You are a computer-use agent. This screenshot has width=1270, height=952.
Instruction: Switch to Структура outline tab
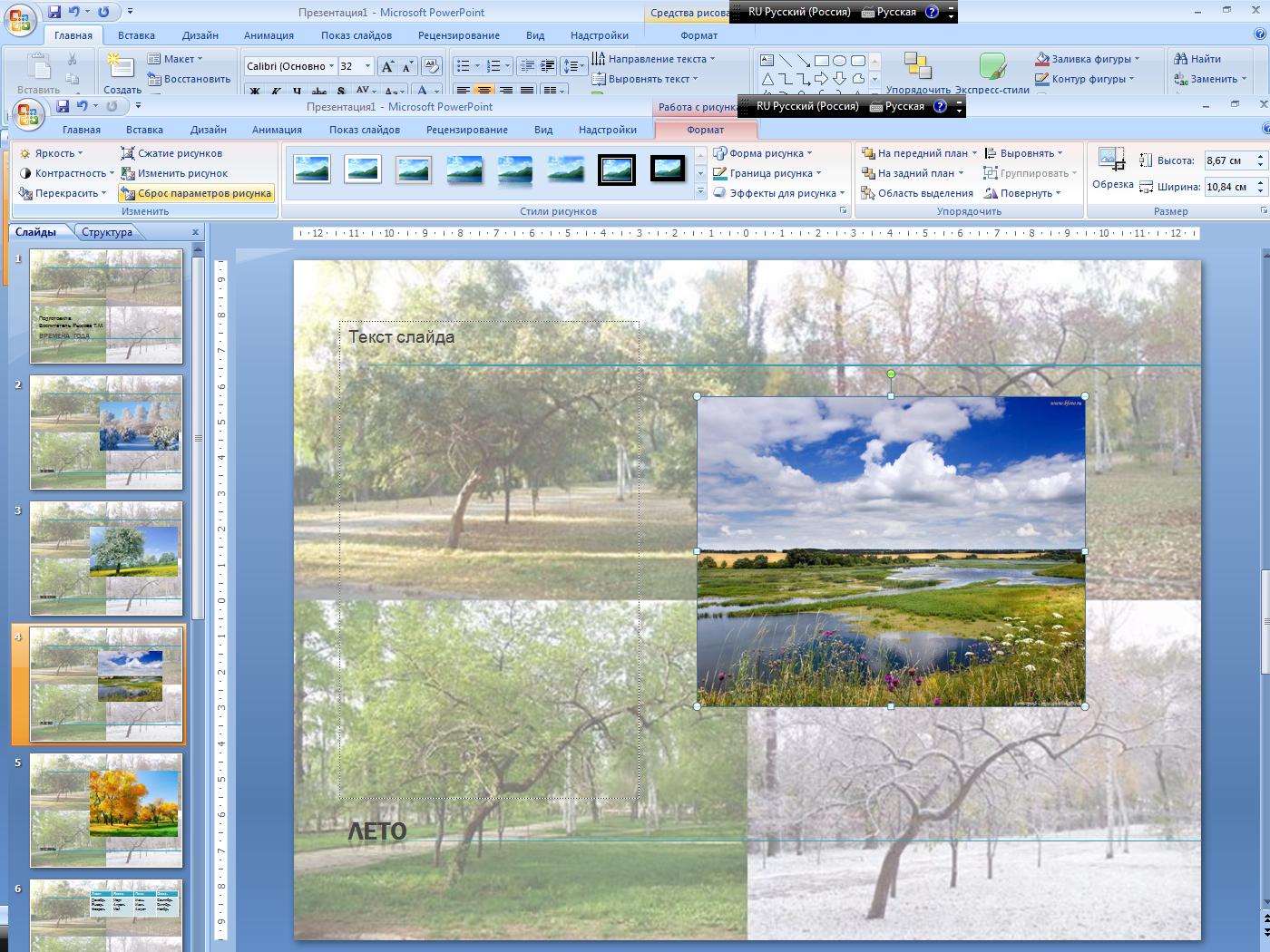(x=107, y=232)
